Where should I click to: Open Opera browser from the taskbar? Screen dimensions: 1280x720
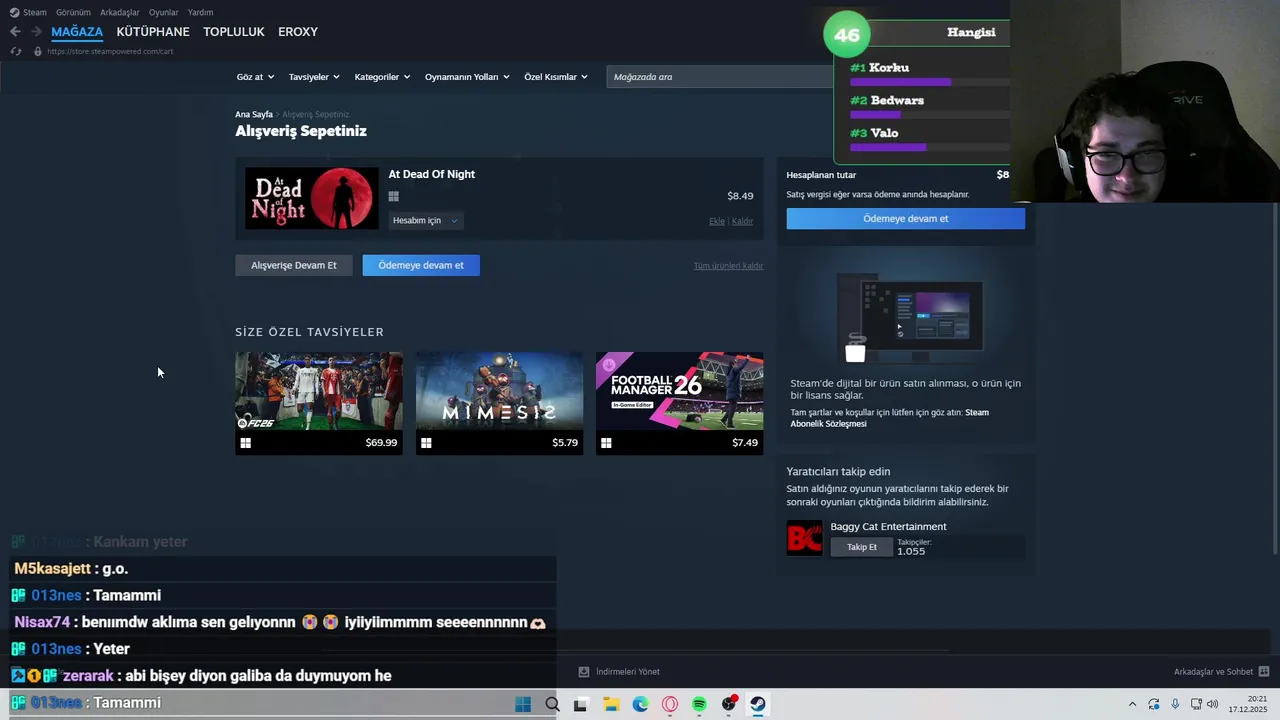point(670,704)
